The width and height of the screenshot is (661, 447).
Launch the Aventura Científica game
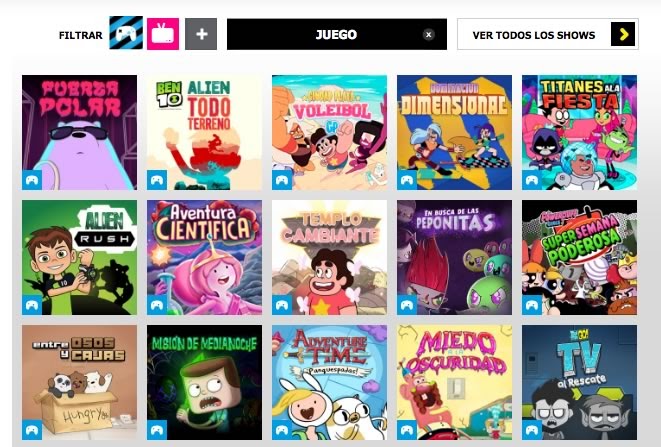pos(204,257)
